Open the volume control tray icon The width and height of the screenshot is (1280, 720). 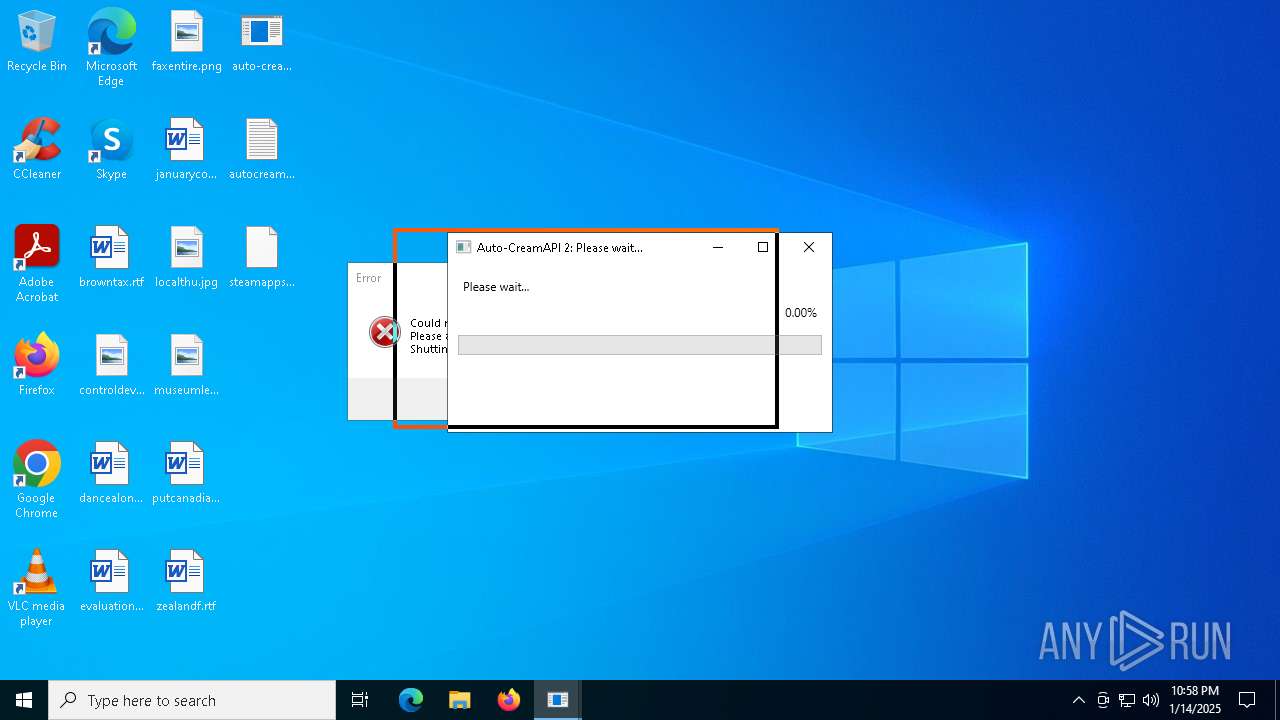1151,700
